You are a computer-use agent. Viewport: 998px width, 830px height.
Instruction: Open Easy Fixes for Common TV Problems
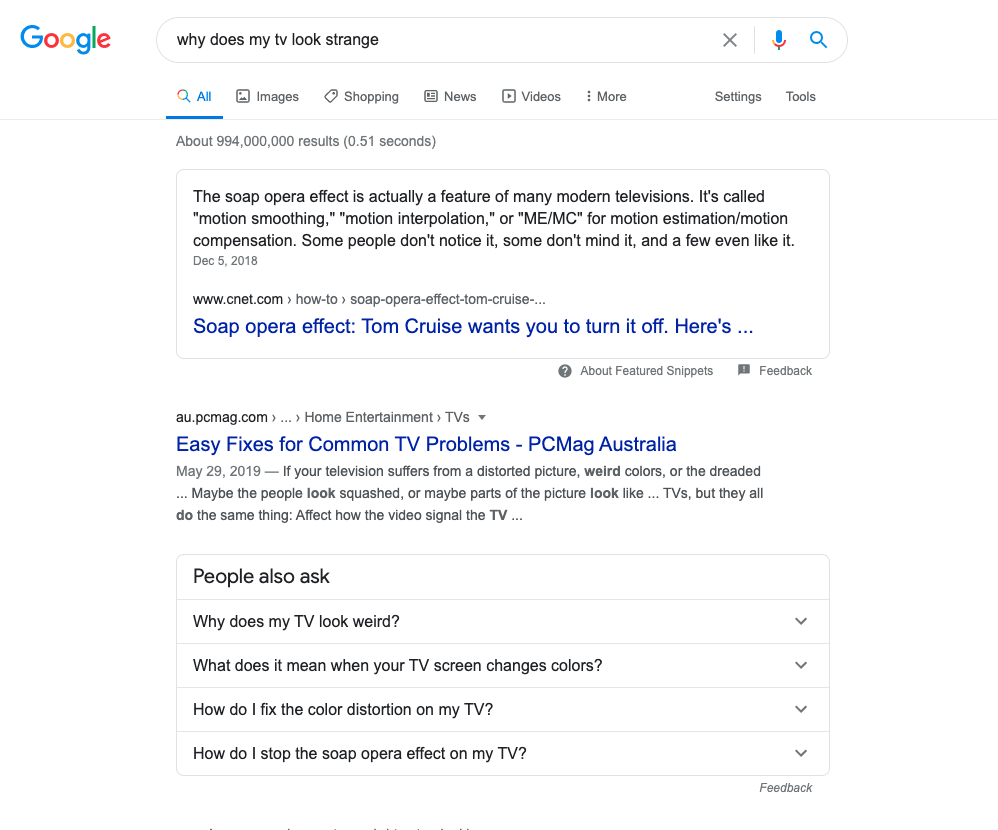click(426, 444)
